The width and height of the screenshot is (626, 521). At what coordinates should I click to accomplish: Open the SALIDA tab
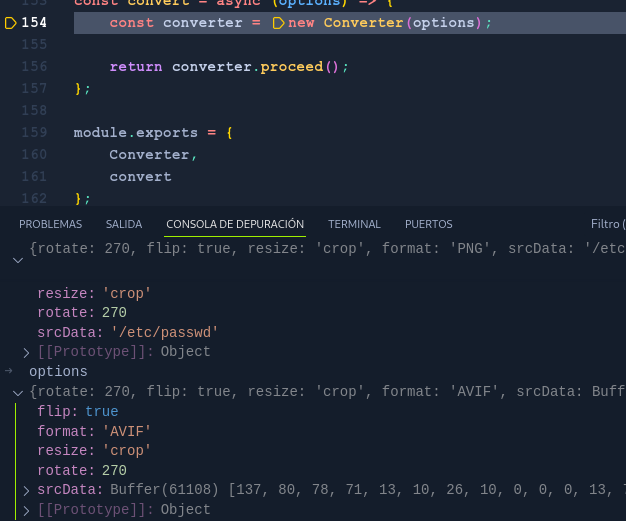[x=124, y=224]
